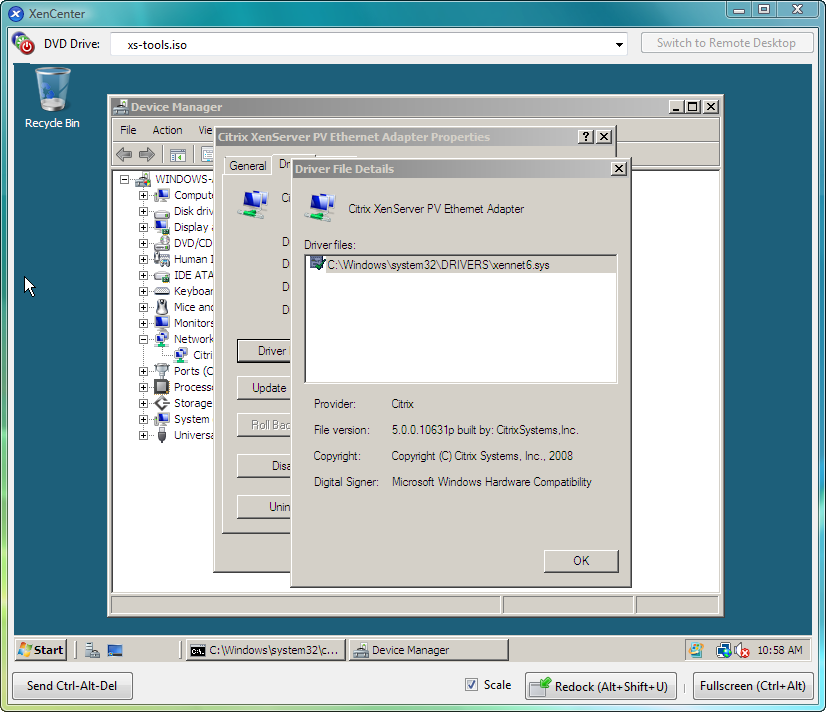Expand the Disk drives tree node

pos(143,211)
